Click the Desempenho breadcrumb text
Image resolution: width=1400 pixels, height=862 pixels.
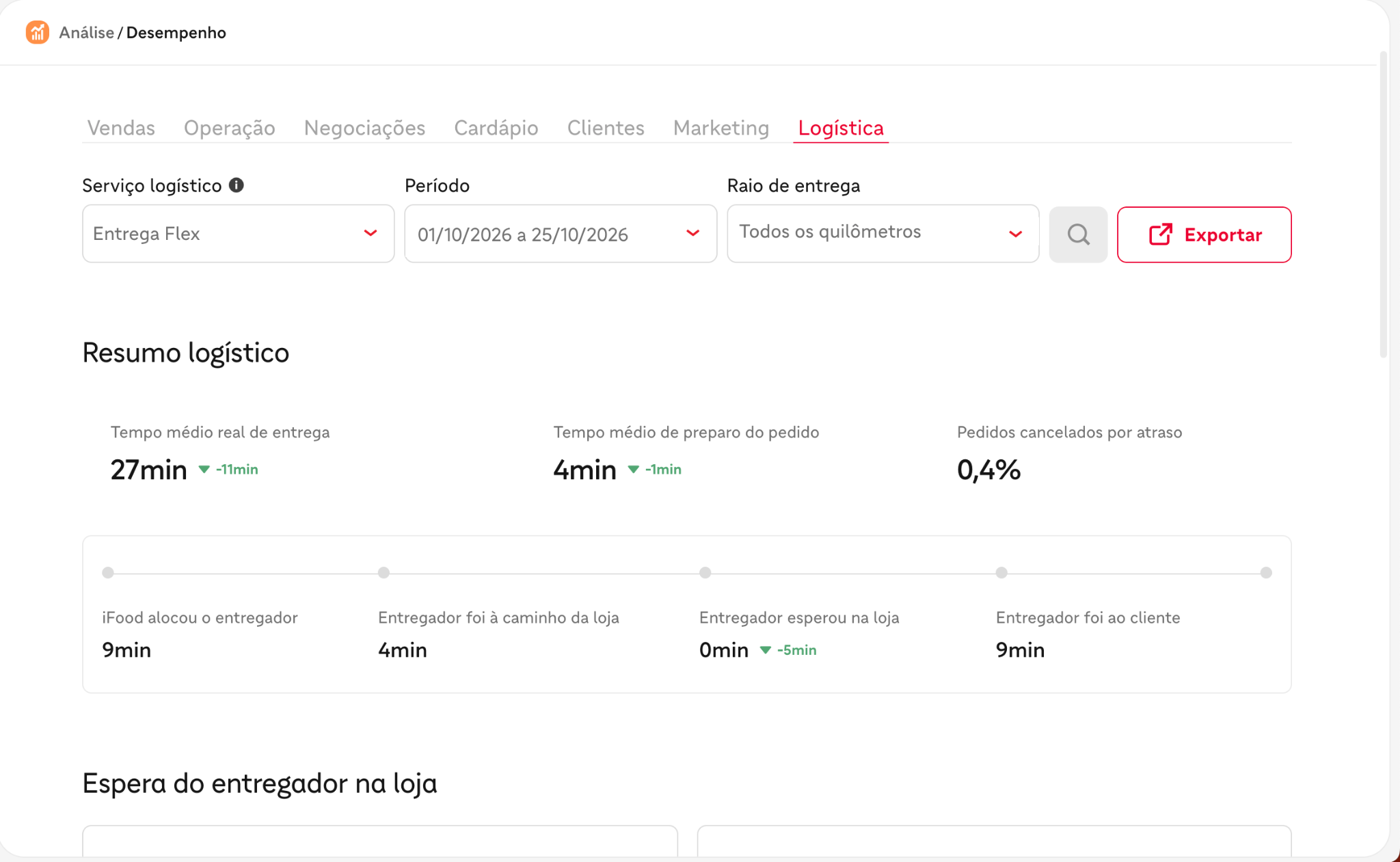coord(176,32)
